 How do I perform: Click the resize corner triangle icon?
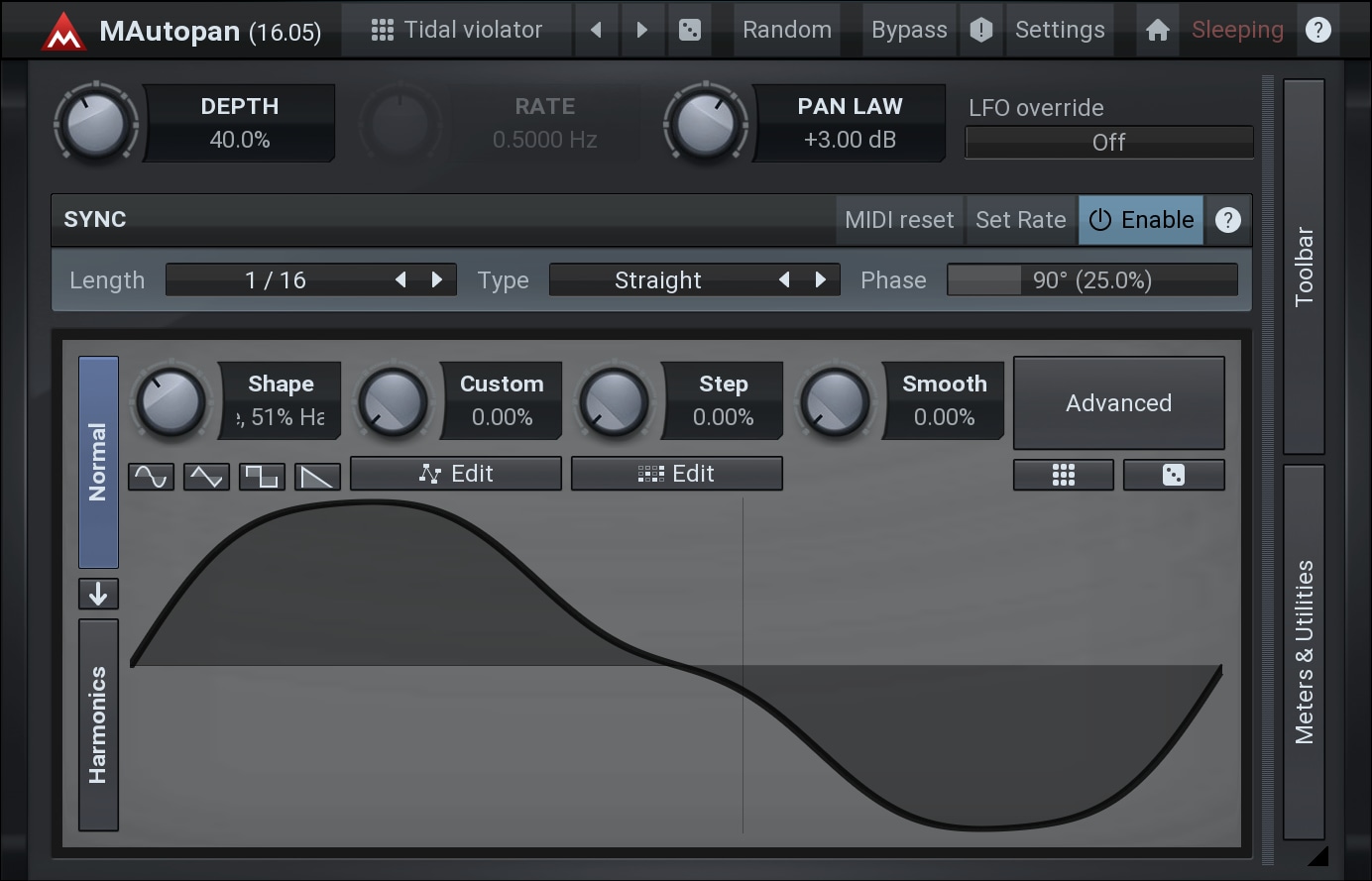pos(1316,854)
